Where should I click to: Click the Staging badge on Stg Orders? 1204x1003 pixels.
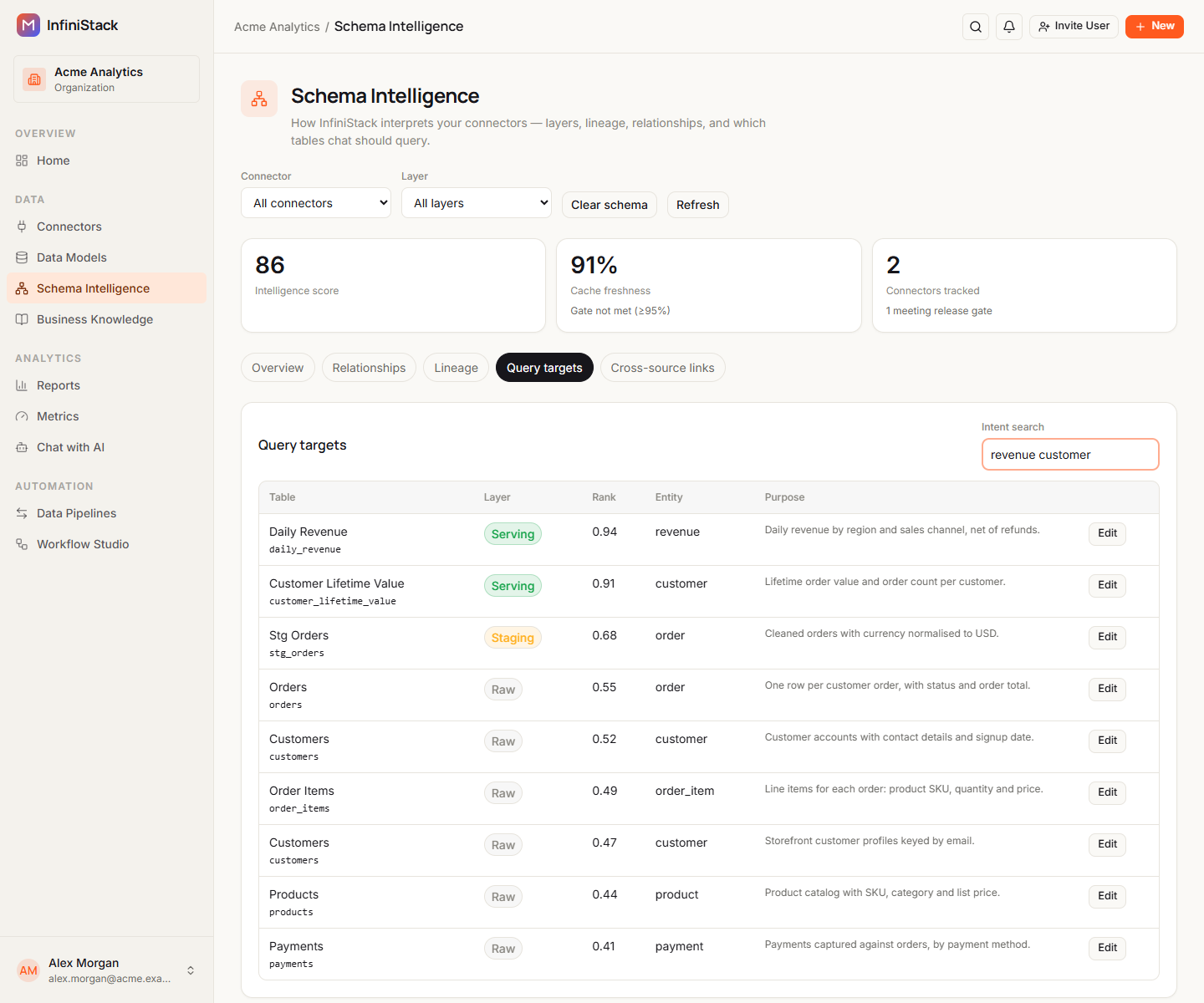coord(513,638)
